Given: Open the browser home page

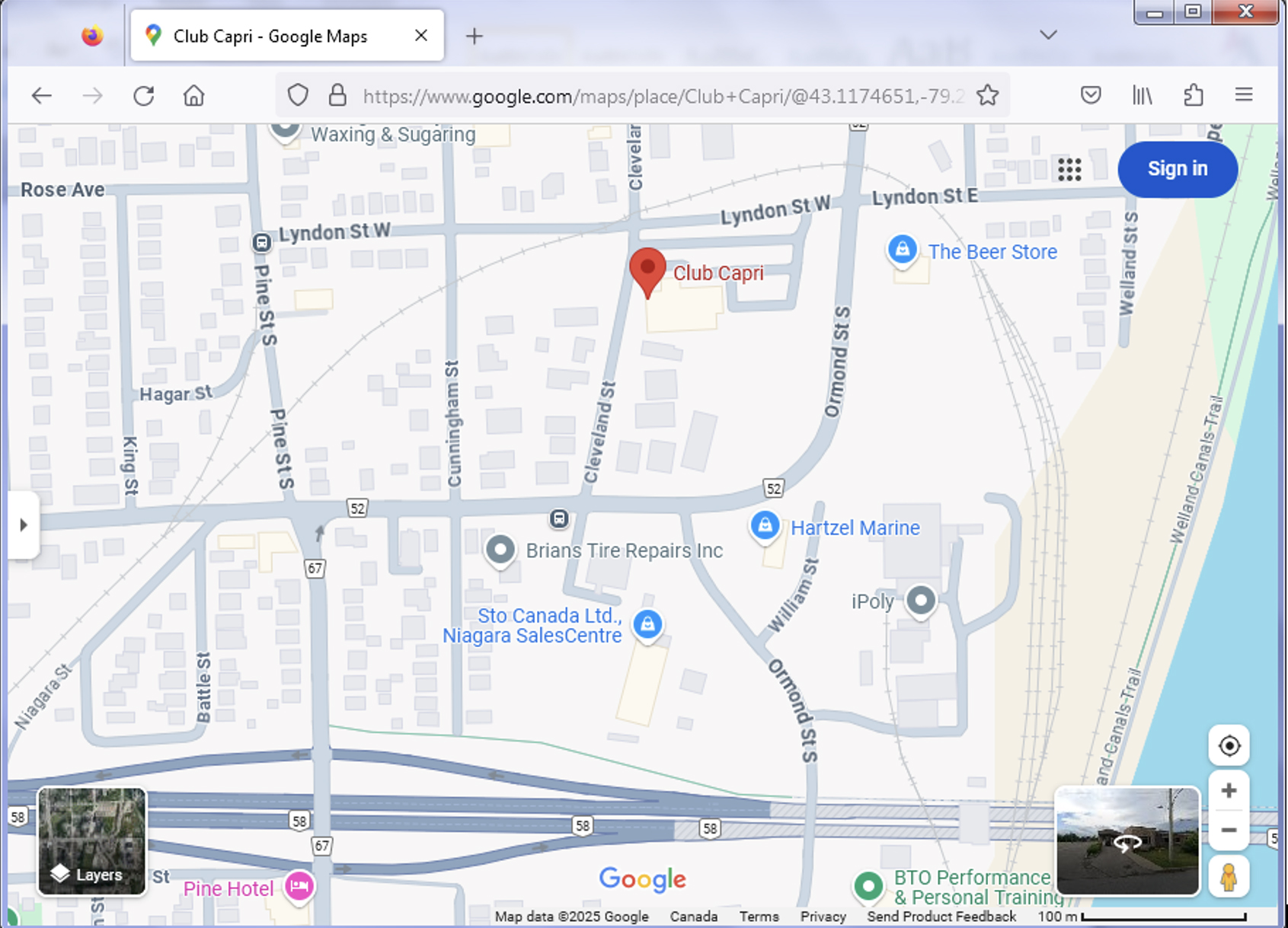Looking at the screenshot, I should click(193, 95).
